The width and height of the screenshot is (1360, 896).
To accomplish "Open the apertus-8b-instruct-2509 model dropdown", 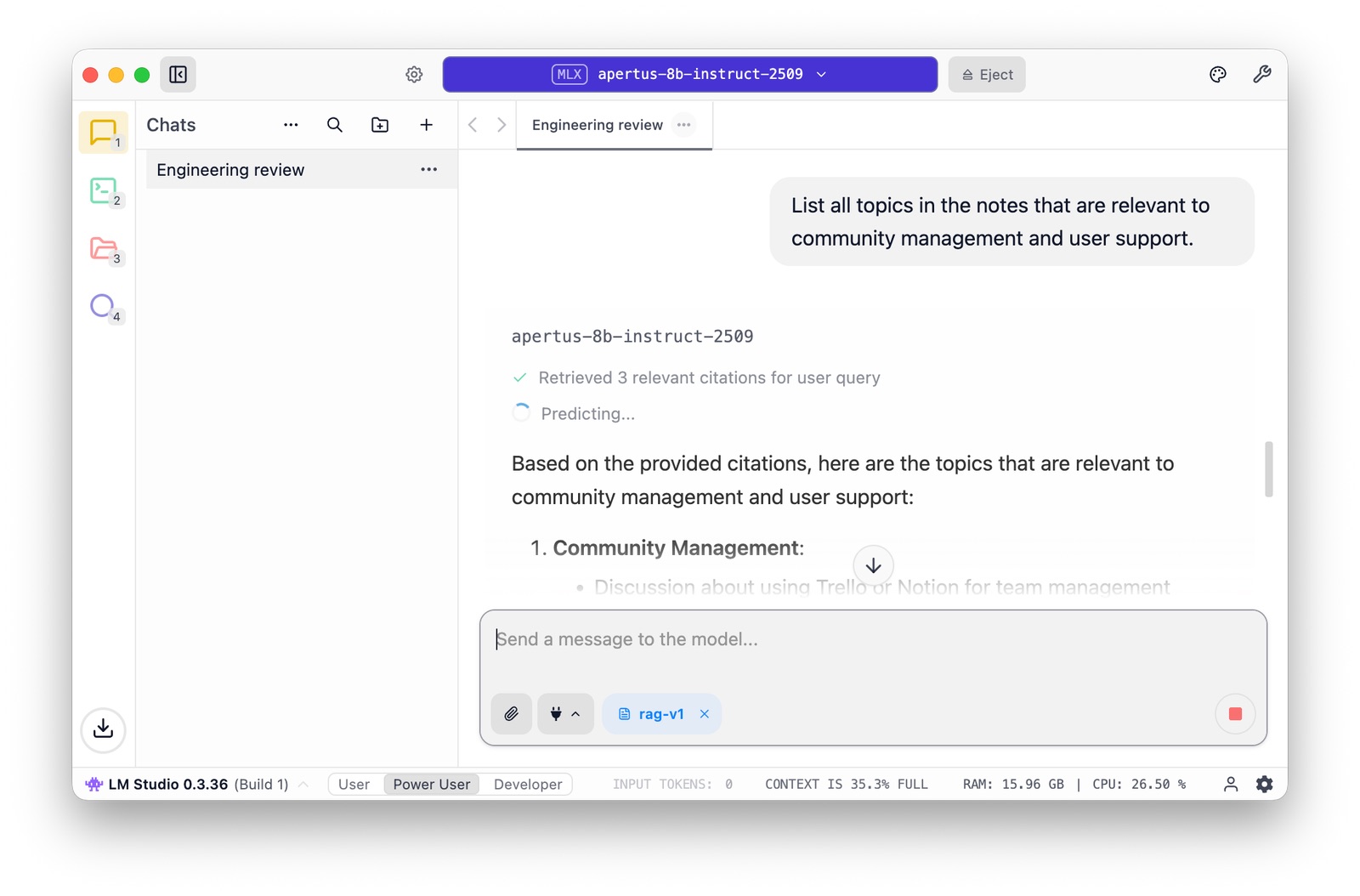I will [689, 75].
